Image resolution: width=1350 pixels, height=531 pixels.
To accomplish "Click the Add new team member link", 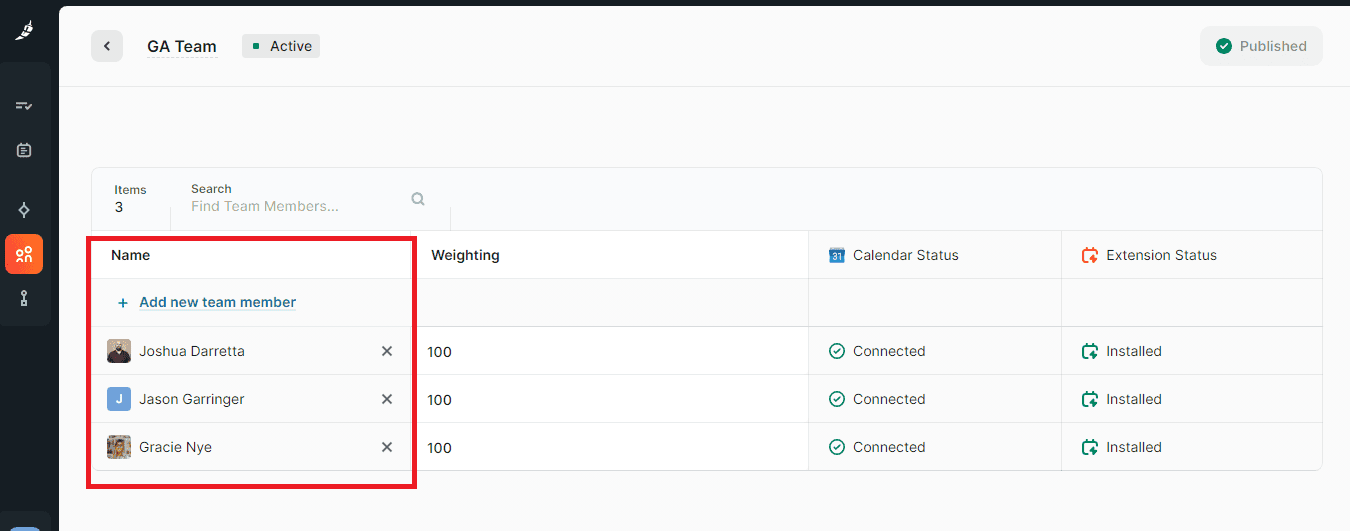I will (217, 302).
